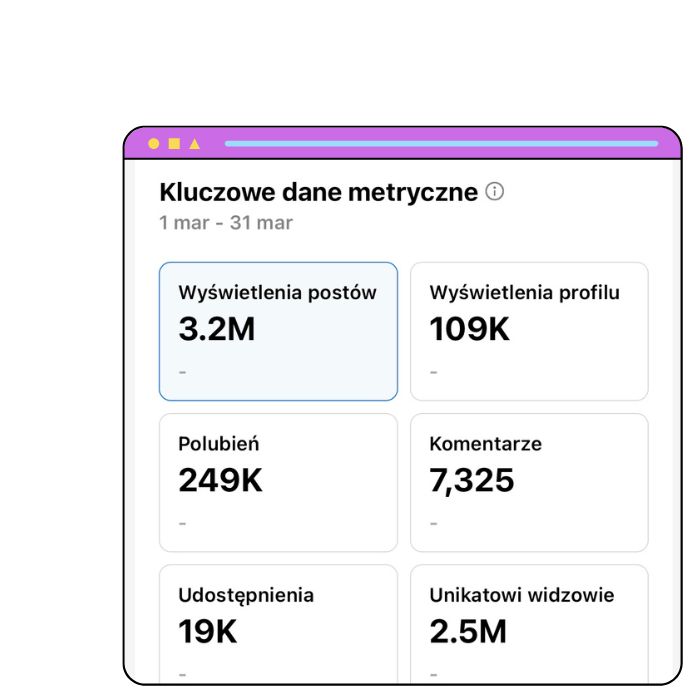
Task: Open the Komentarze metric card
Action: click(x=529, y=482)
